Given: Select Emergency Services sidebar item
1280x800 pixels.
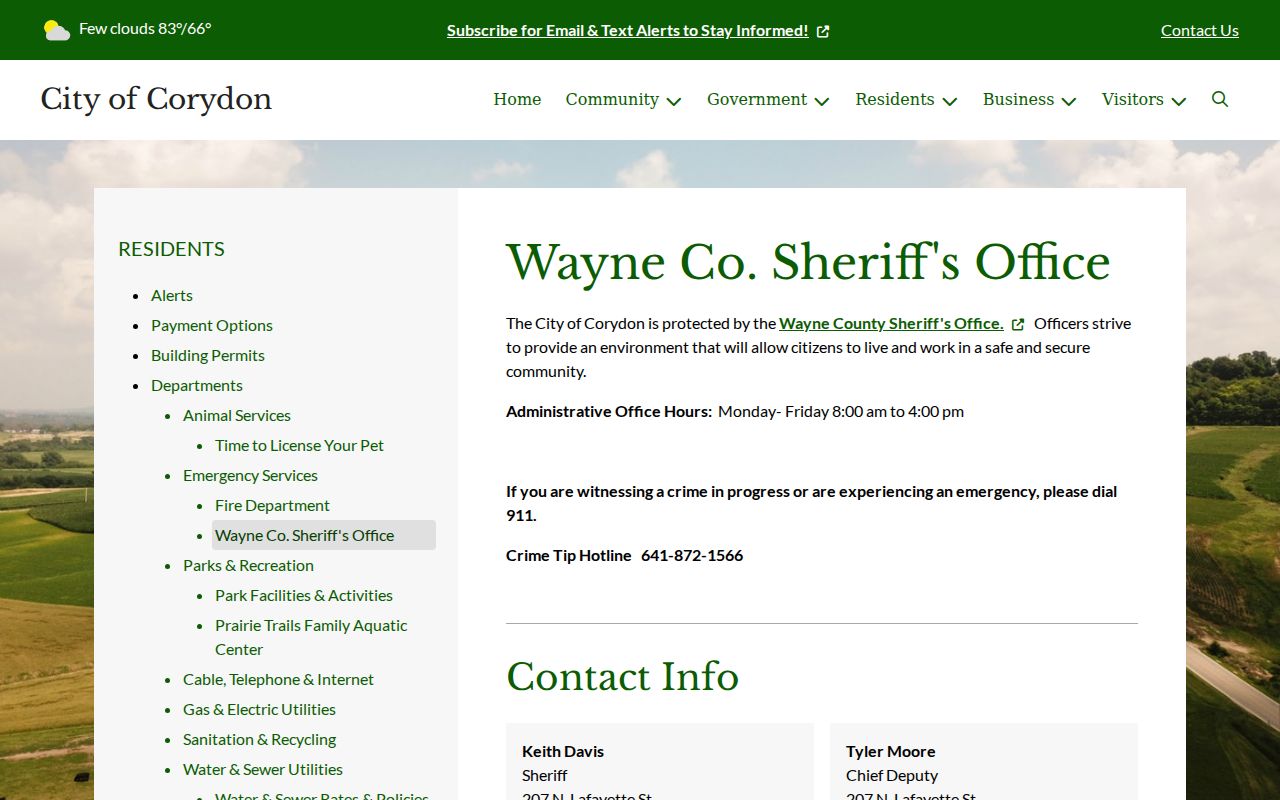Looking at the screenshot, I should click(x=250, y=475).
